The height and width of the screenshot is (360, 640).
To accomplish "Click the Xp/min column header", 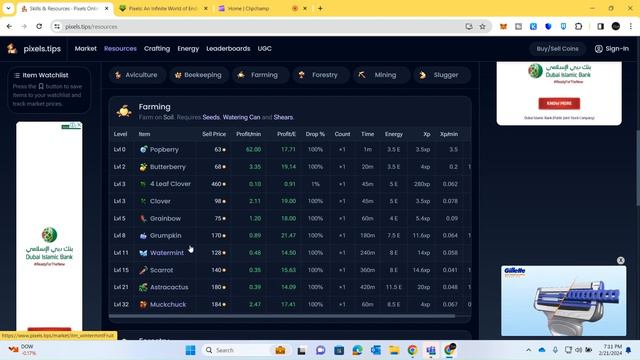I will point(449,134).
